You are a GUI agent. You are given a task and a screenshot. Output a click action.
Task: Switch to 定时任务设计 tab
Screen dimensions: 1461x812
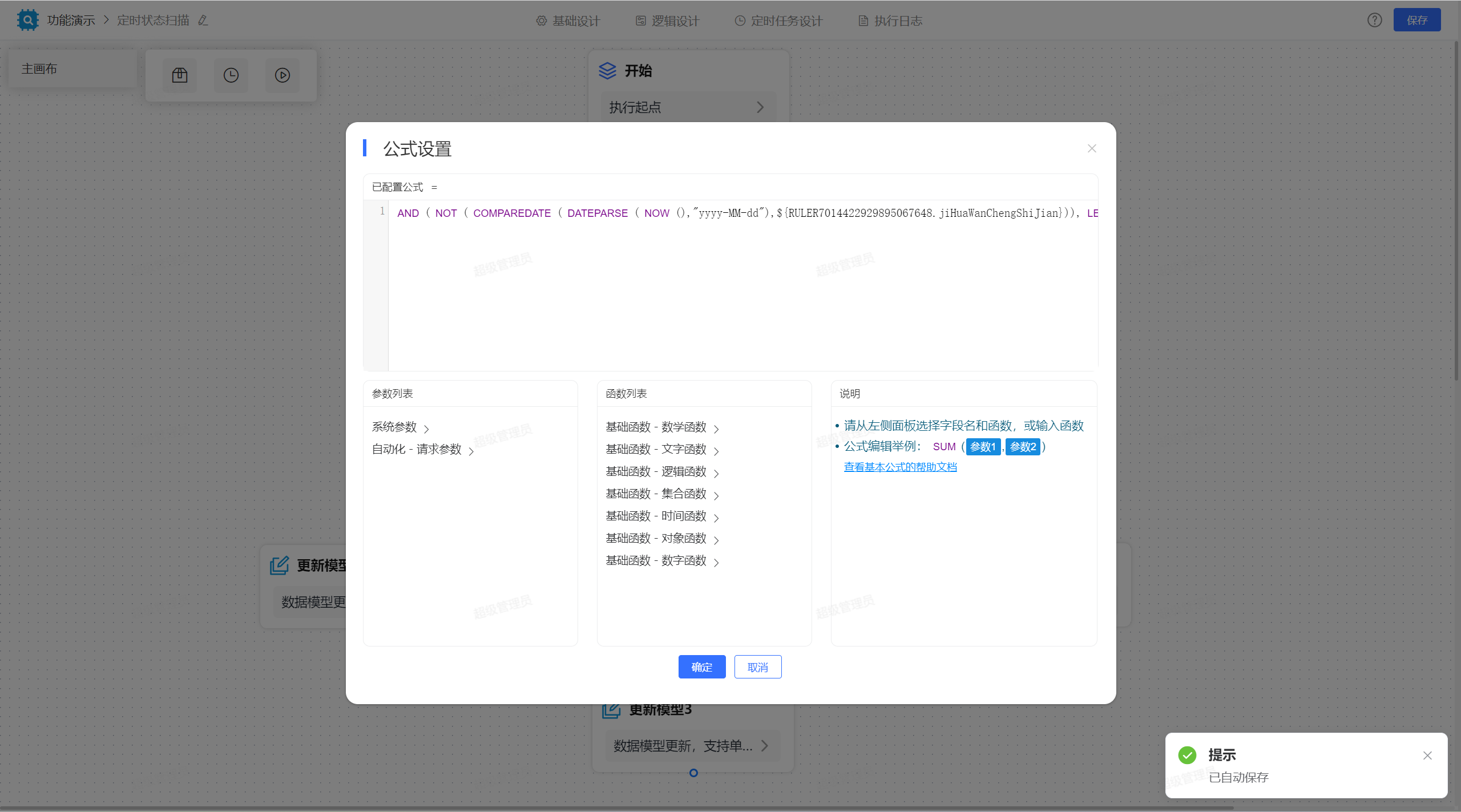(778, 21)
